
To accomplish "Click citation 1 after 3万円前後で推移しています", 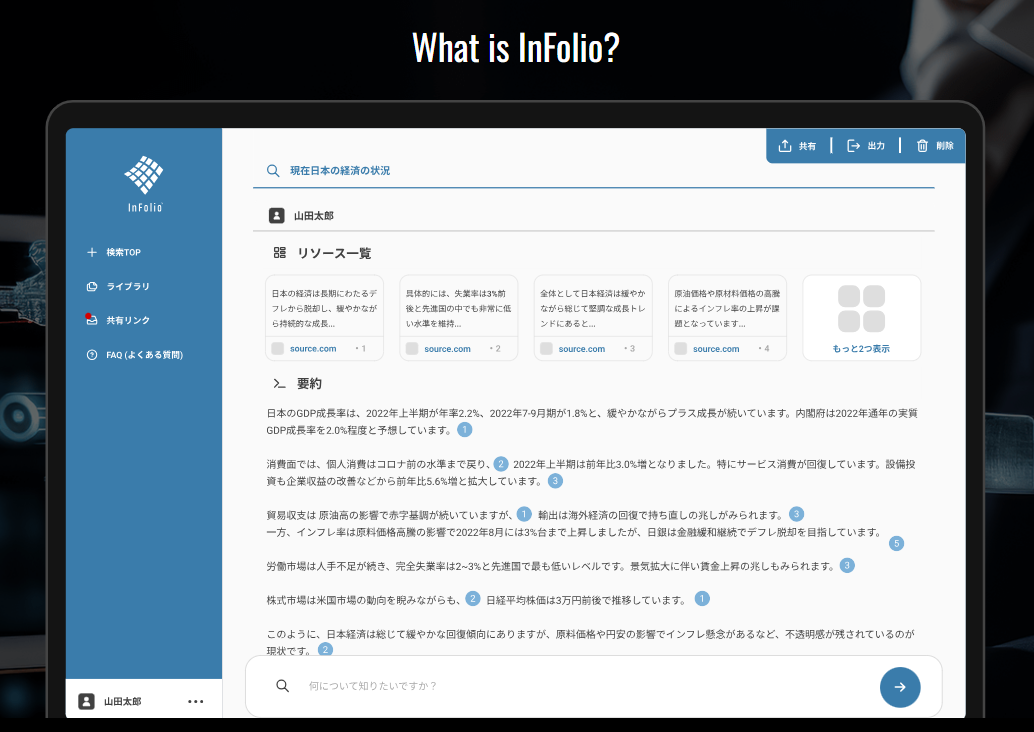I will click(x=702, y=599).
